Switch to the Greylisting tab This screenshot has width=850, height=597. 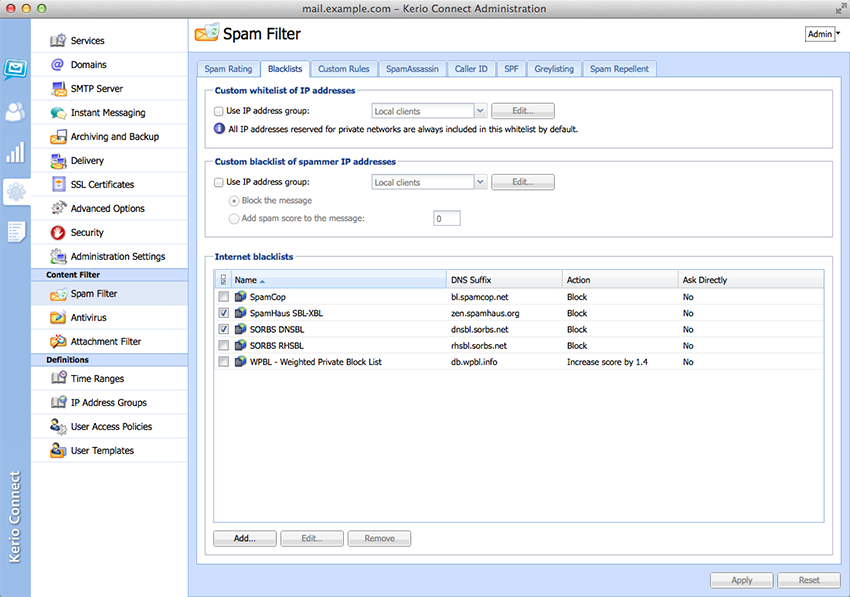554,69
